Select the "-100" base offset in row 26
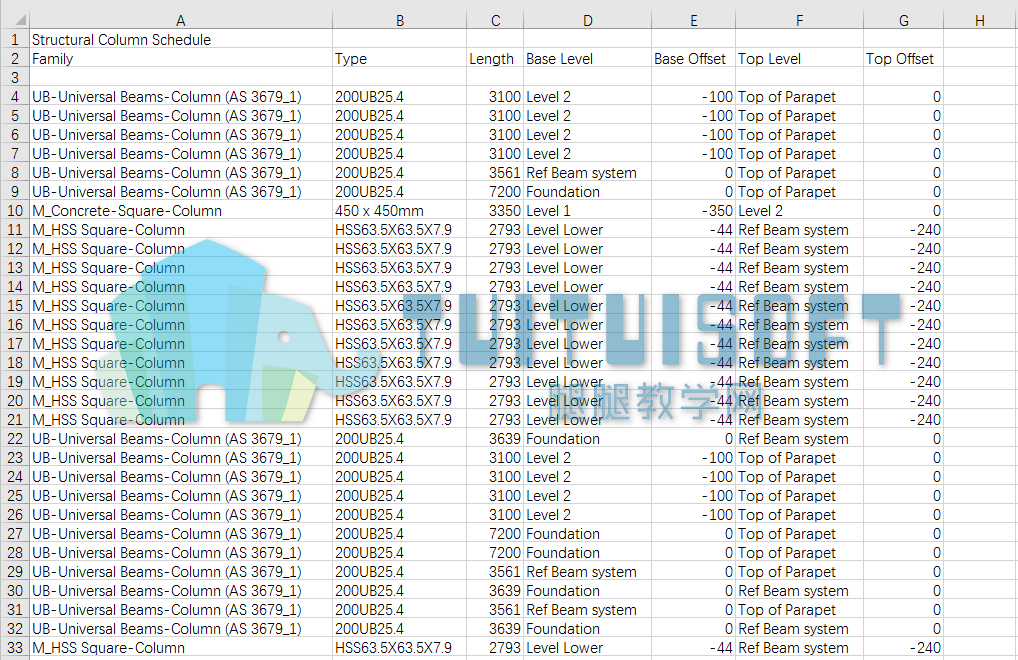1018x660 pixels. click(x=693, y=515)
